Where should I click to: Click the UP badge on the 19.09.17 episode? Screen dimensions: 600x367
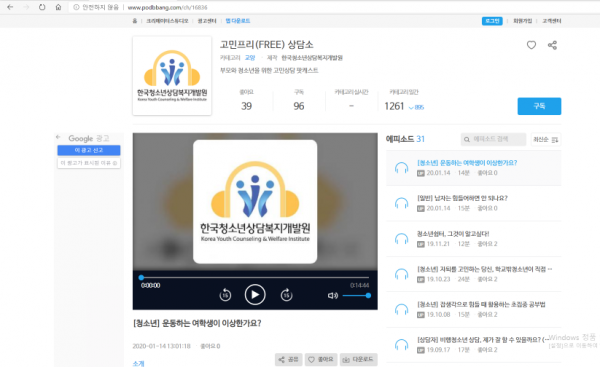pyautogui.click(x=421, y=350)
